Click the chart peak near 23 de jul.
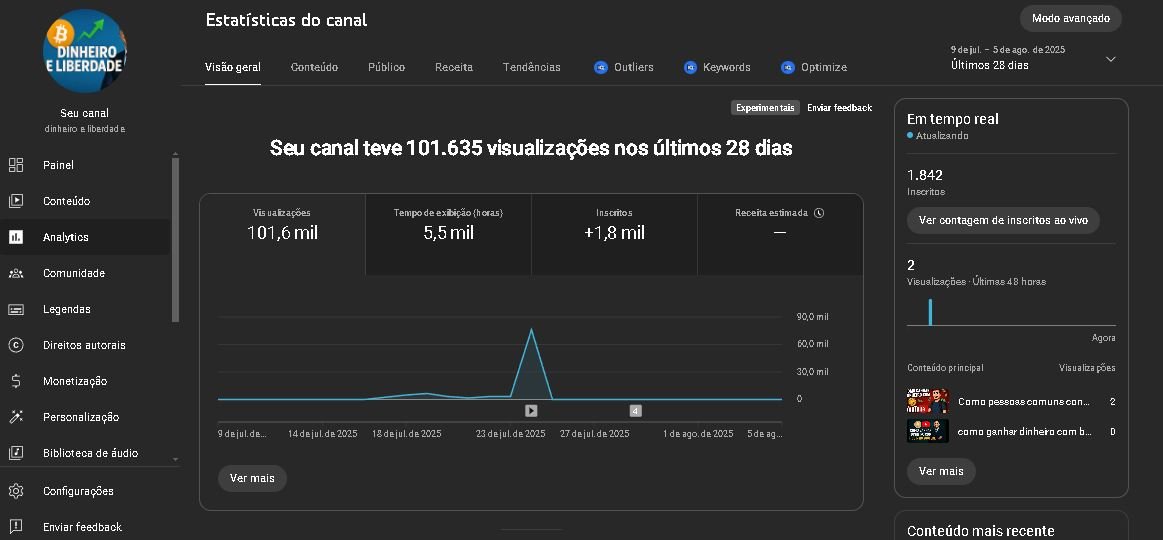The height and width of the screenshot is (540, 1163). pos(531,329)
